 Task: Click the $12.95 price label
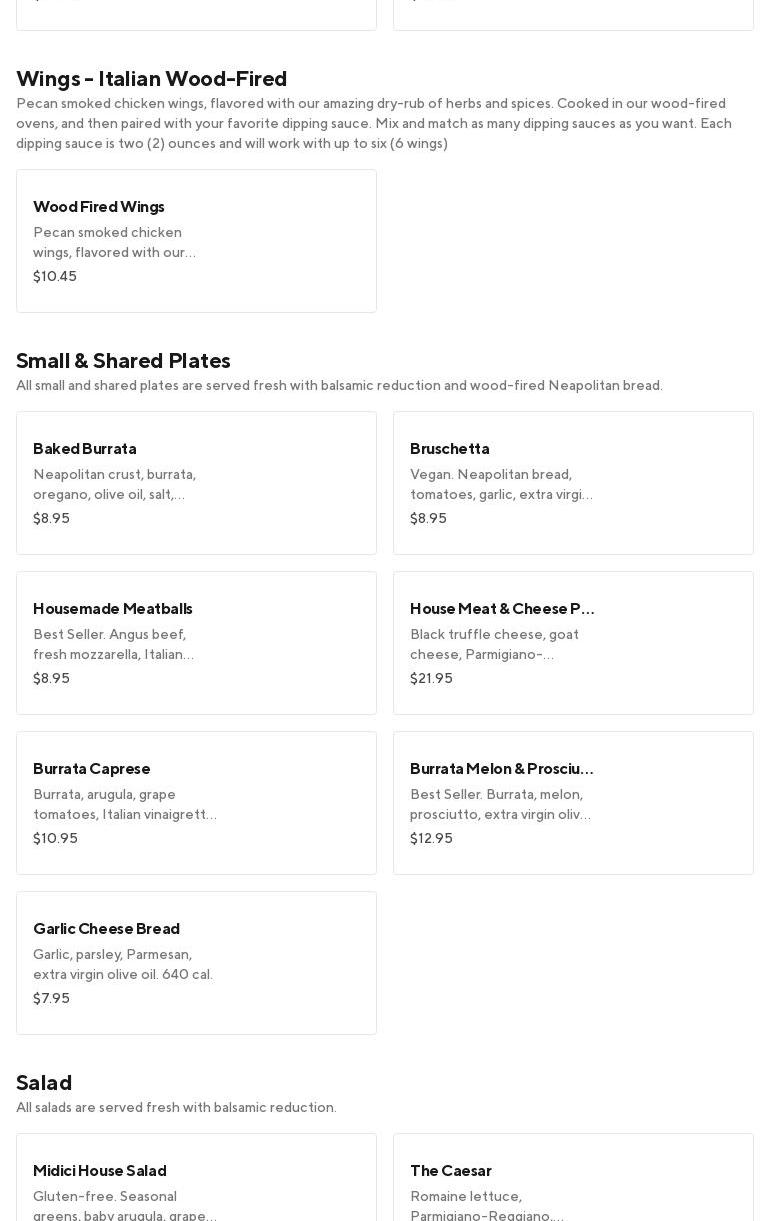(431, 838)
